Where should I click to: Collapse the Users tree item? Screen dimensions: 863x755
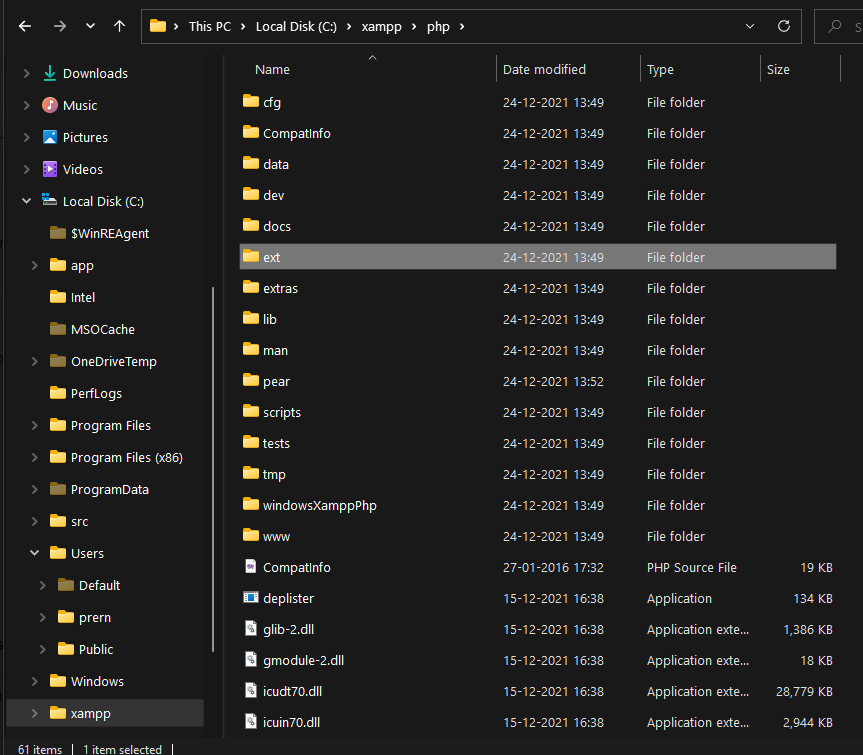pyautogui.click(x=34, y=552)
